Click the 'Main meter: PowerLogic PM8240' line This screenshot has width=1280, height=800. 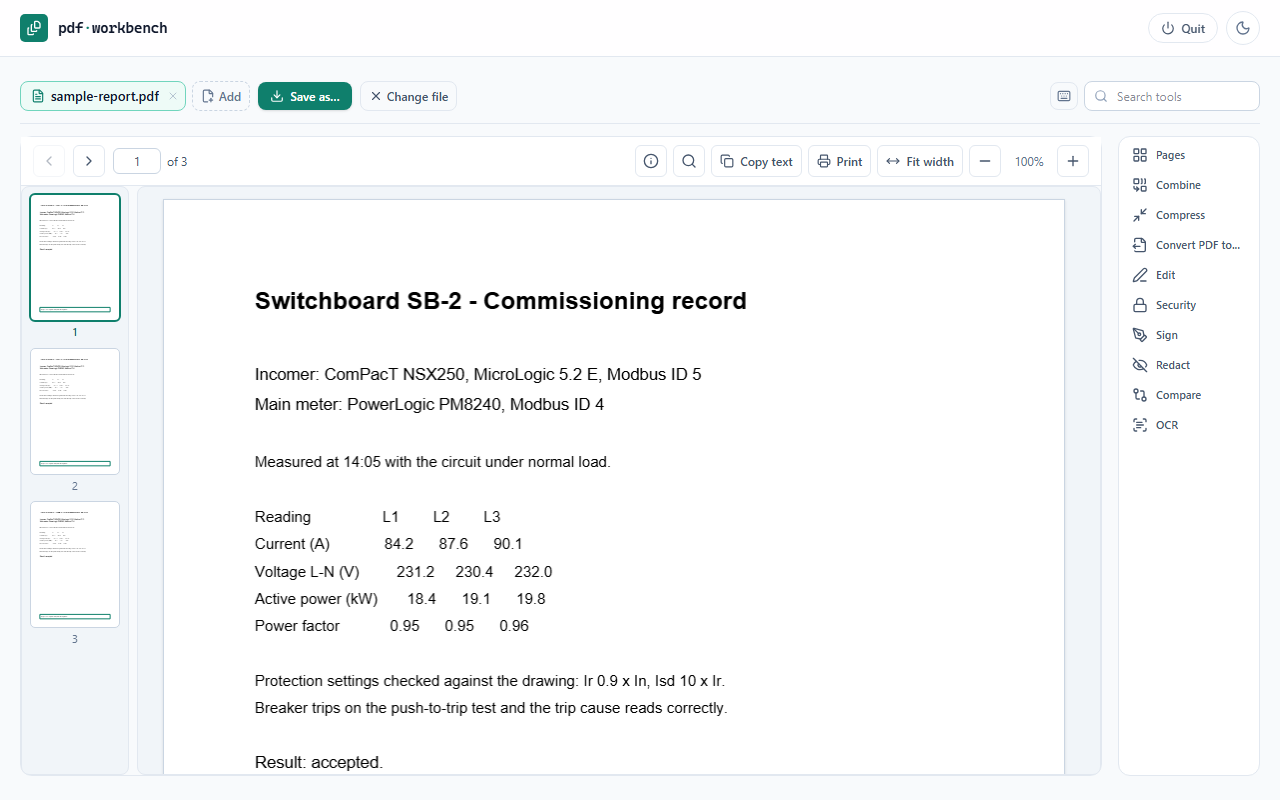coord(429,405)
